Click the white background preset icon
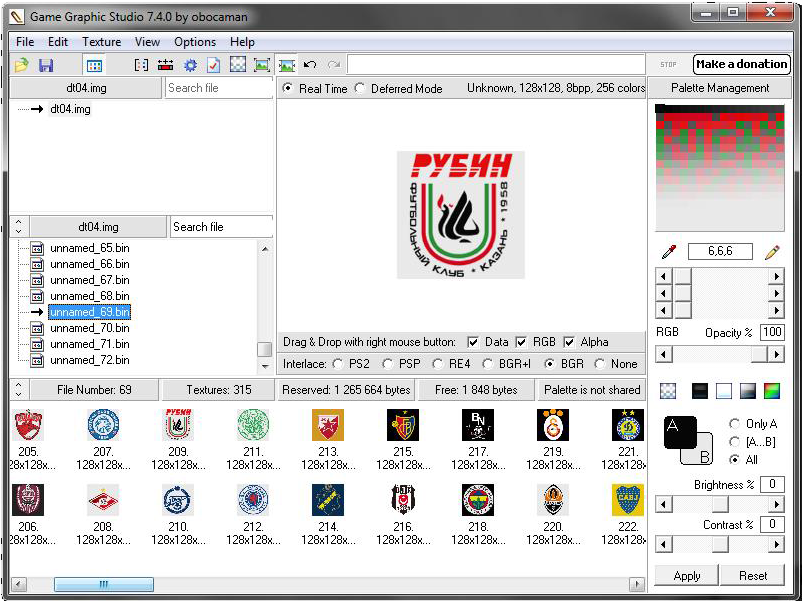Viewport: 802px width, 601px height. (724, 391)
